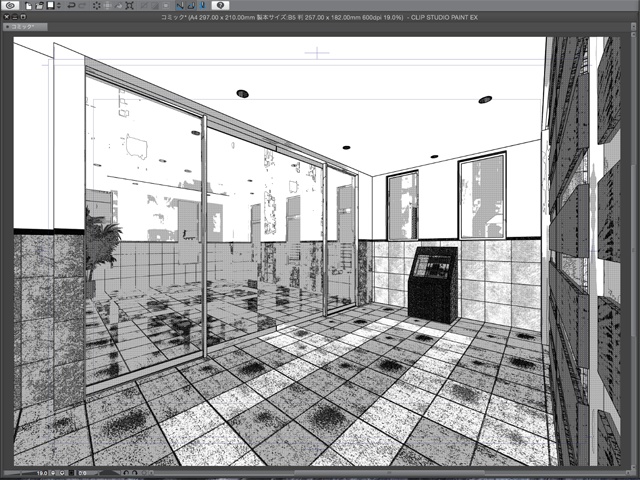Switch to the コミック* document tab
Viewport: 640px width, 480px height.
click(x=25, y=27)
